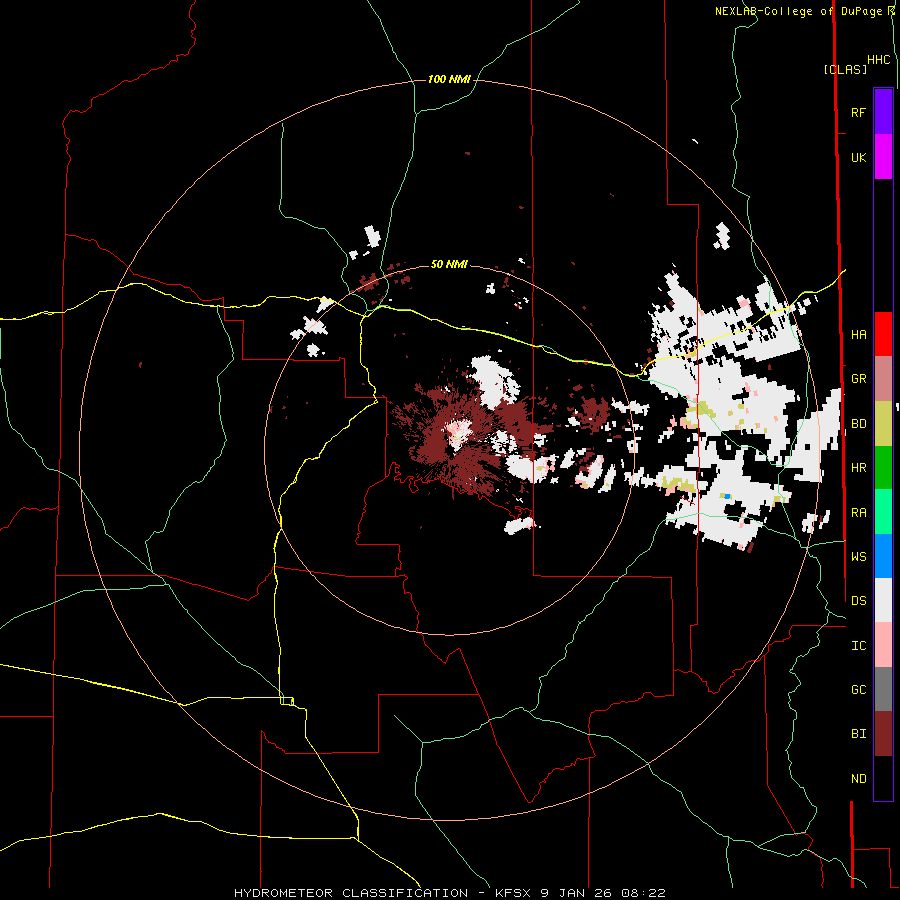Click the IC legend label
900x900 pixels.
pos(858,646)
